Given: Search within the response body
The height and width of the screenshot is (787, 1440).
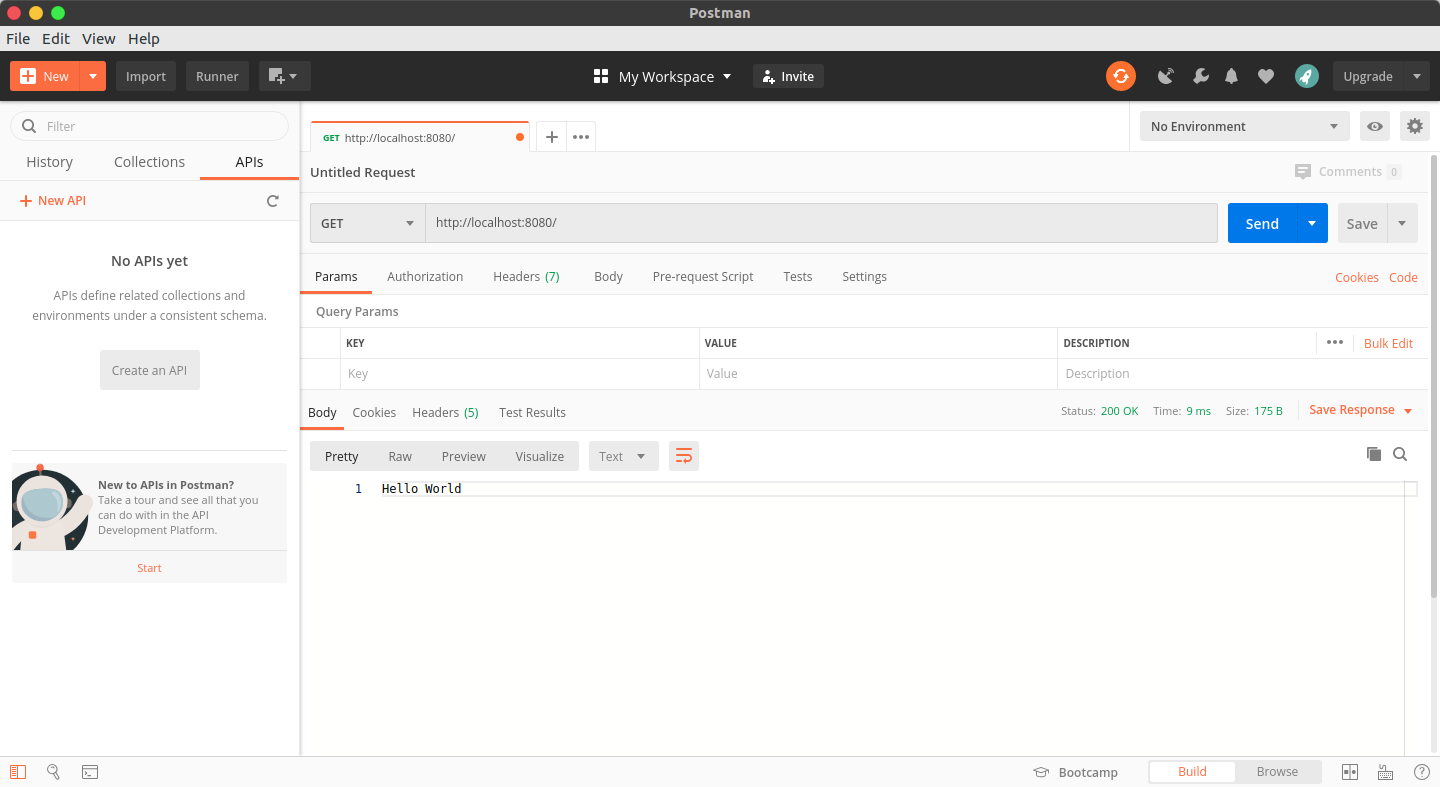Looking at the screenshot, I should click(1400, 454).
